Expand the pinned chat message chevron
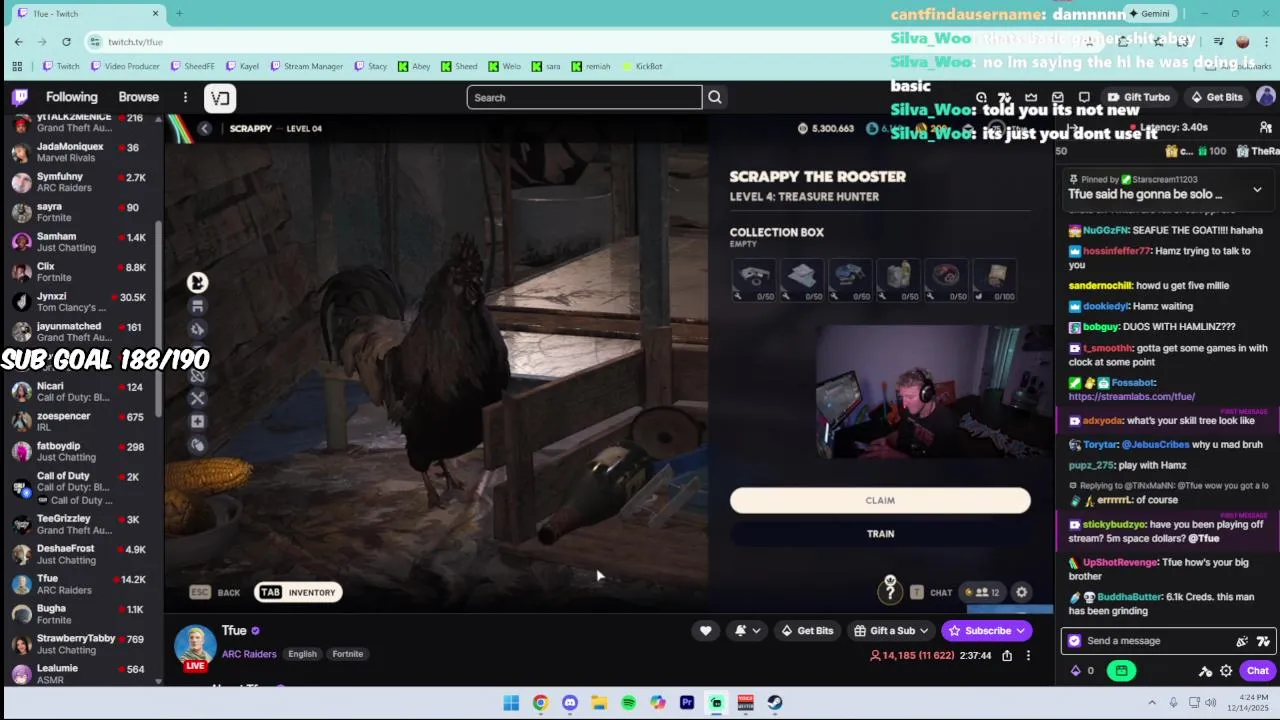Viewport: 1280px width, 720px height. point(1257,189)
